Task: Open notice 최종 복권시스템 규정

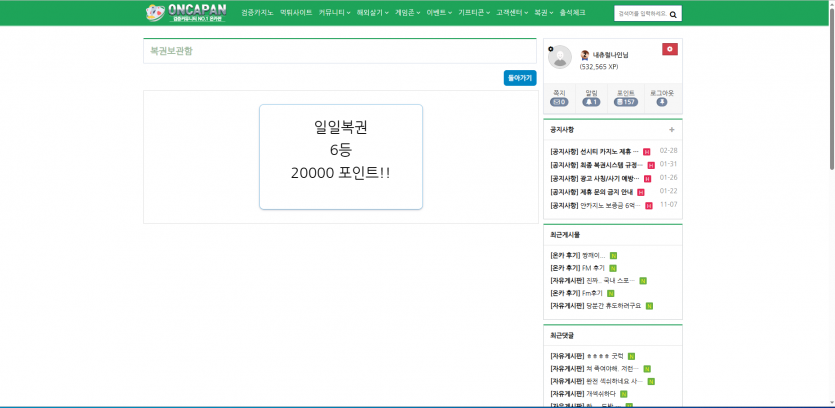Action: point(596,165)
